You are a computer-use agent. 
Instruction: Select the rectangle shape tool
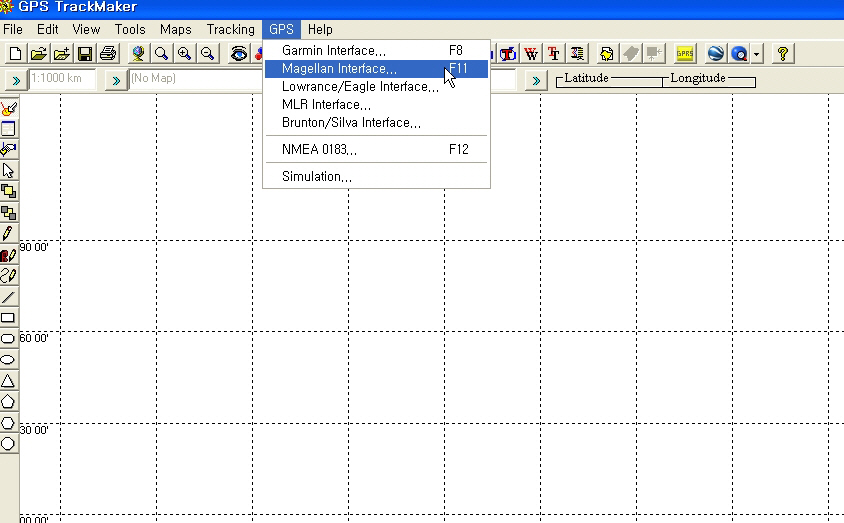(9, 317)
